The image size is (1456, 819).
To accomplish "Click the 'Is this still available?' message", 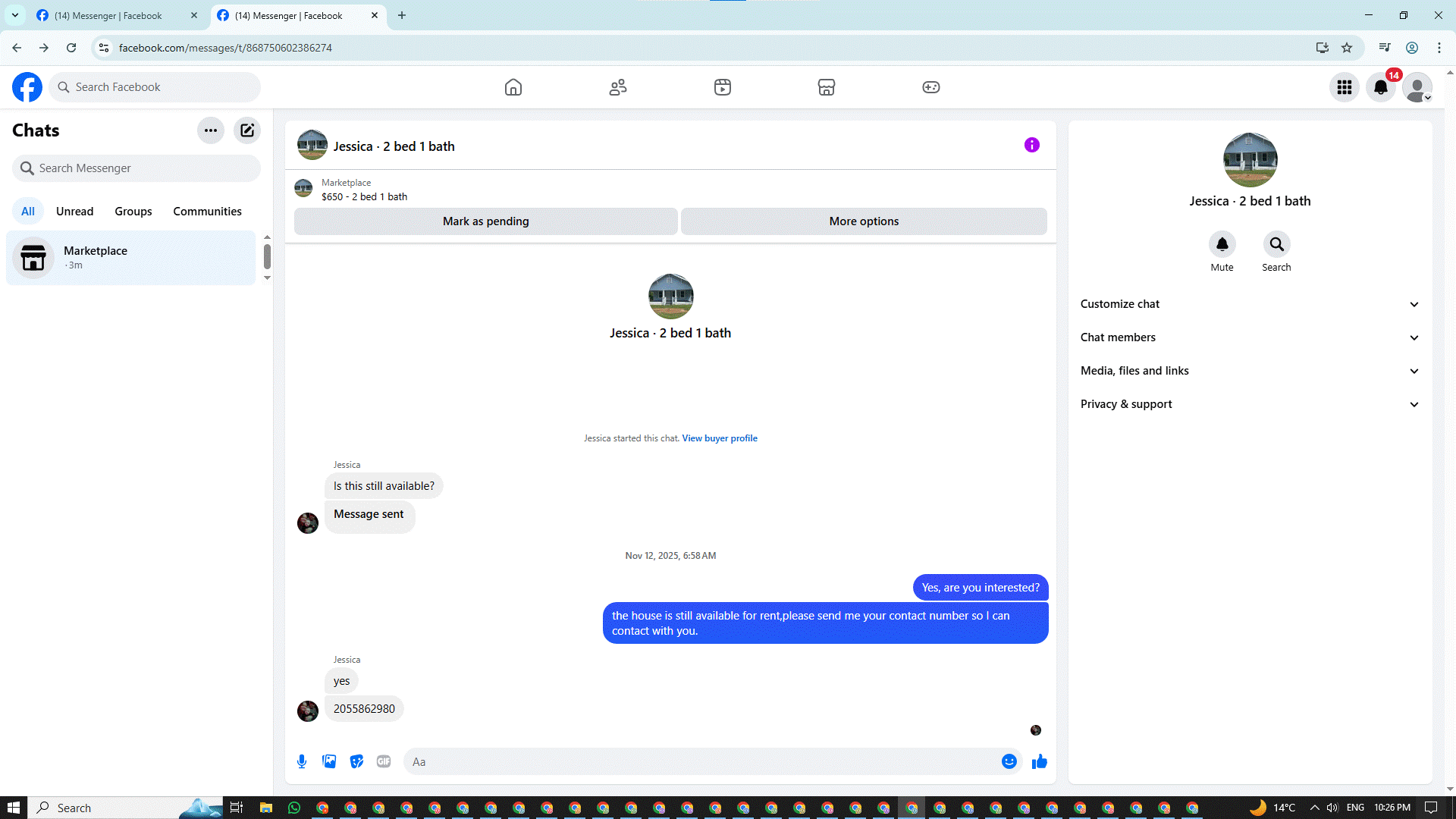I will [384, 486].
